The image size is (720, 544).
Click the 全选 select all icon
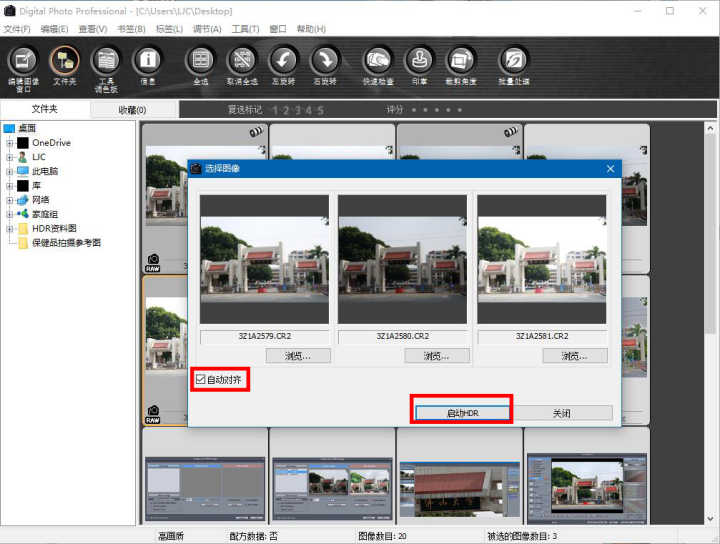pyautogui.click(x=201, y=62)
